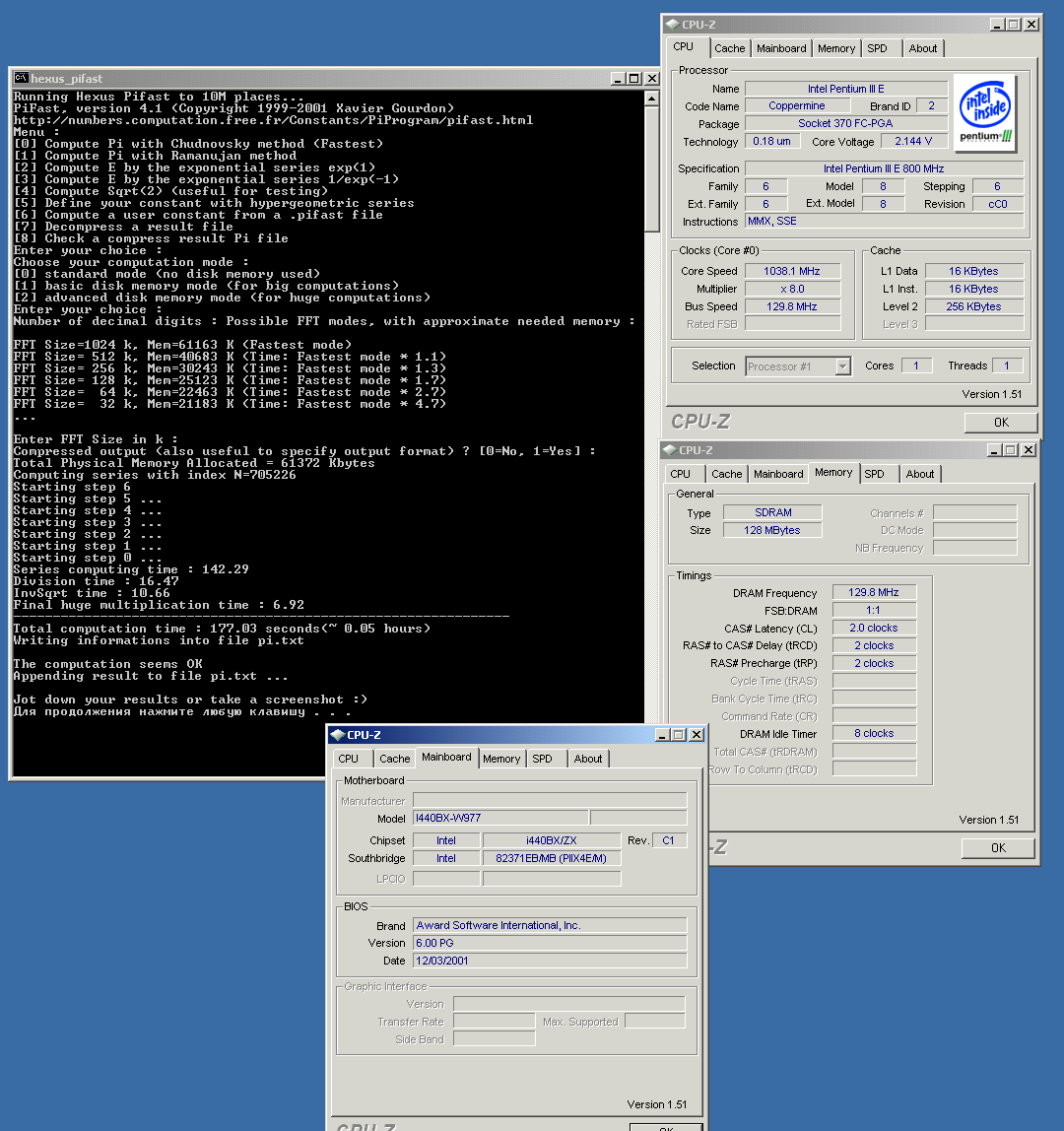Click the memory Size value '128 MBytes'

click(x=772, y=530)
